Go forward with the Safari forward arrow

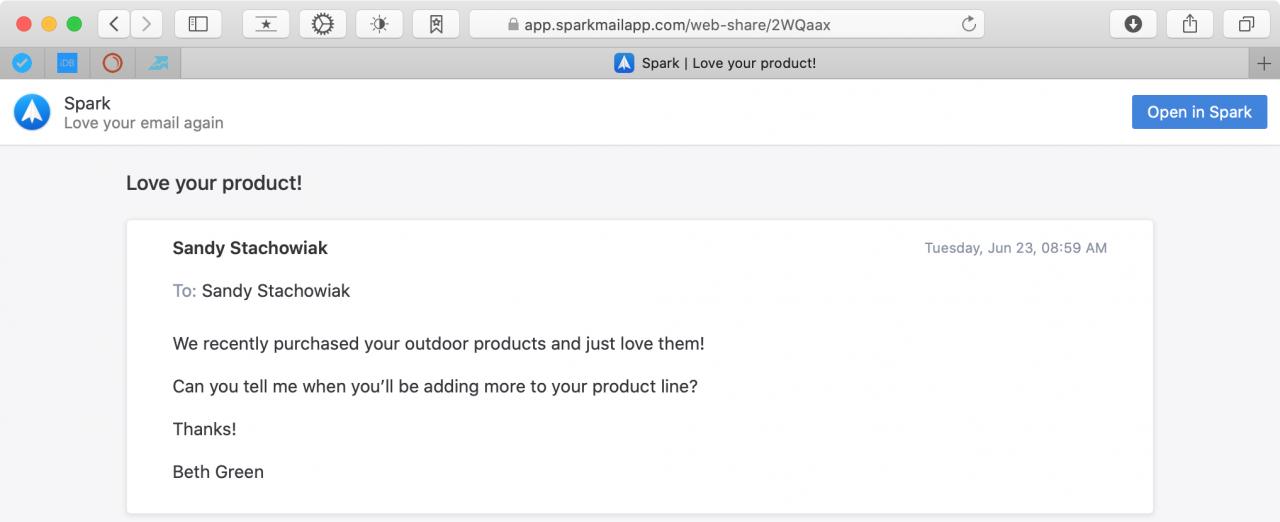pyautogui.click(x=147, y=24)
